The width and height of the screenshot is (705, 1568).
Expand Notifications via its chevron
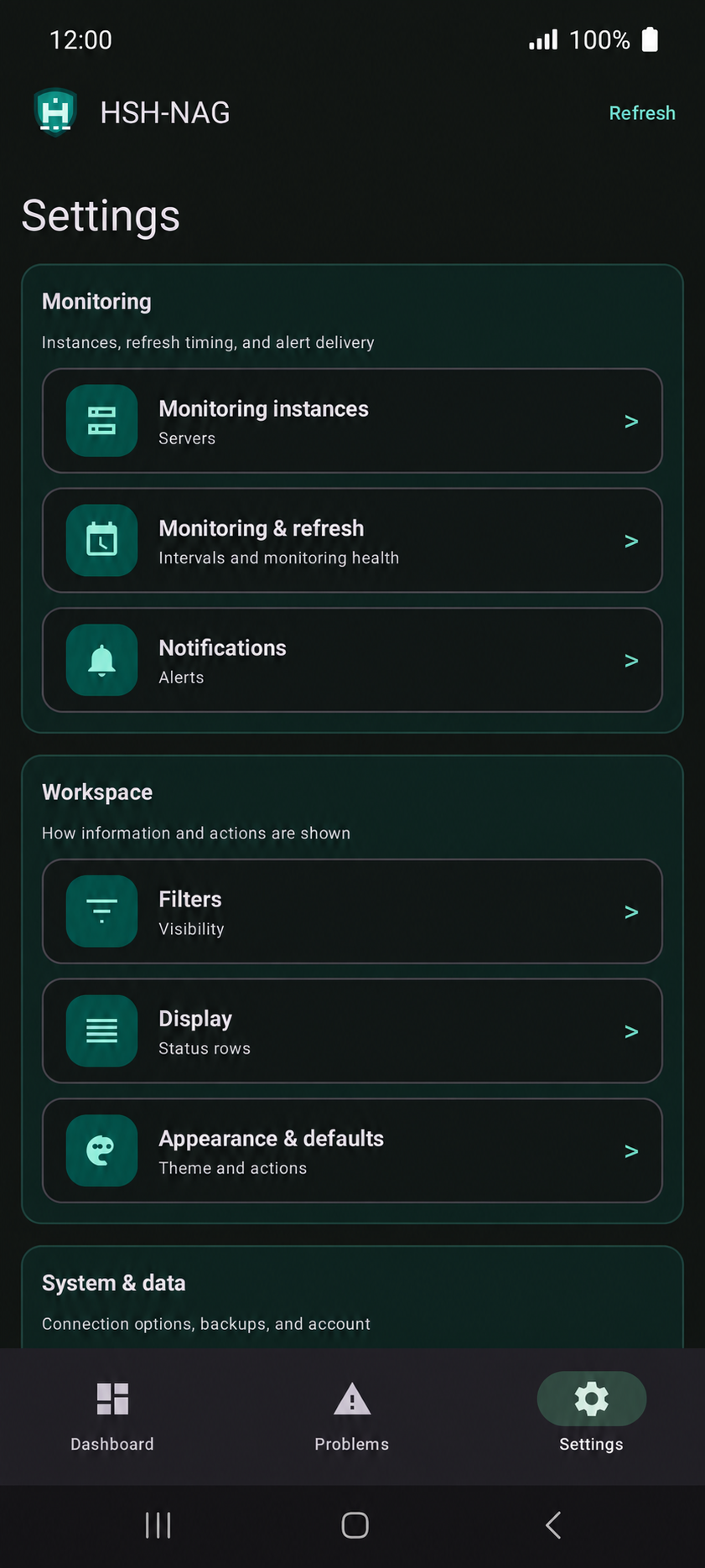coord(631,661)
